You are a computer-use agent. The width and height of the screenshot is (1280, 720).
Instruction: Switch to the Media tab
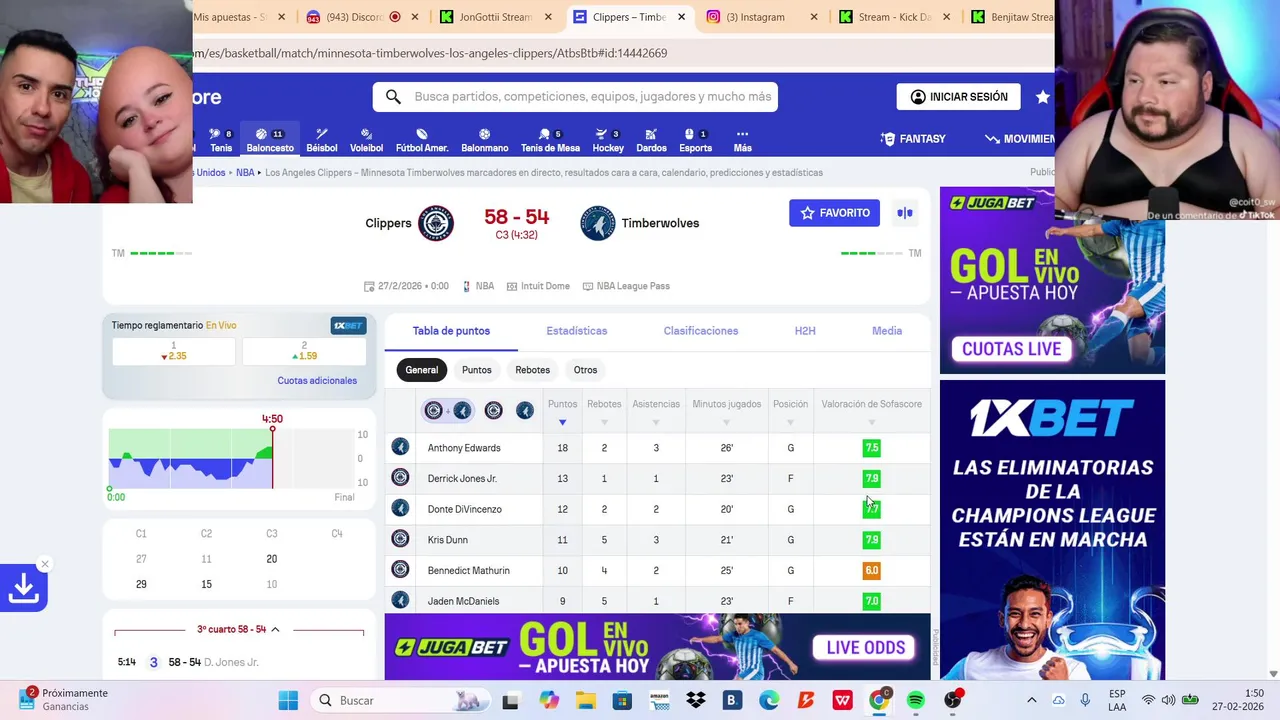[887, 331]
